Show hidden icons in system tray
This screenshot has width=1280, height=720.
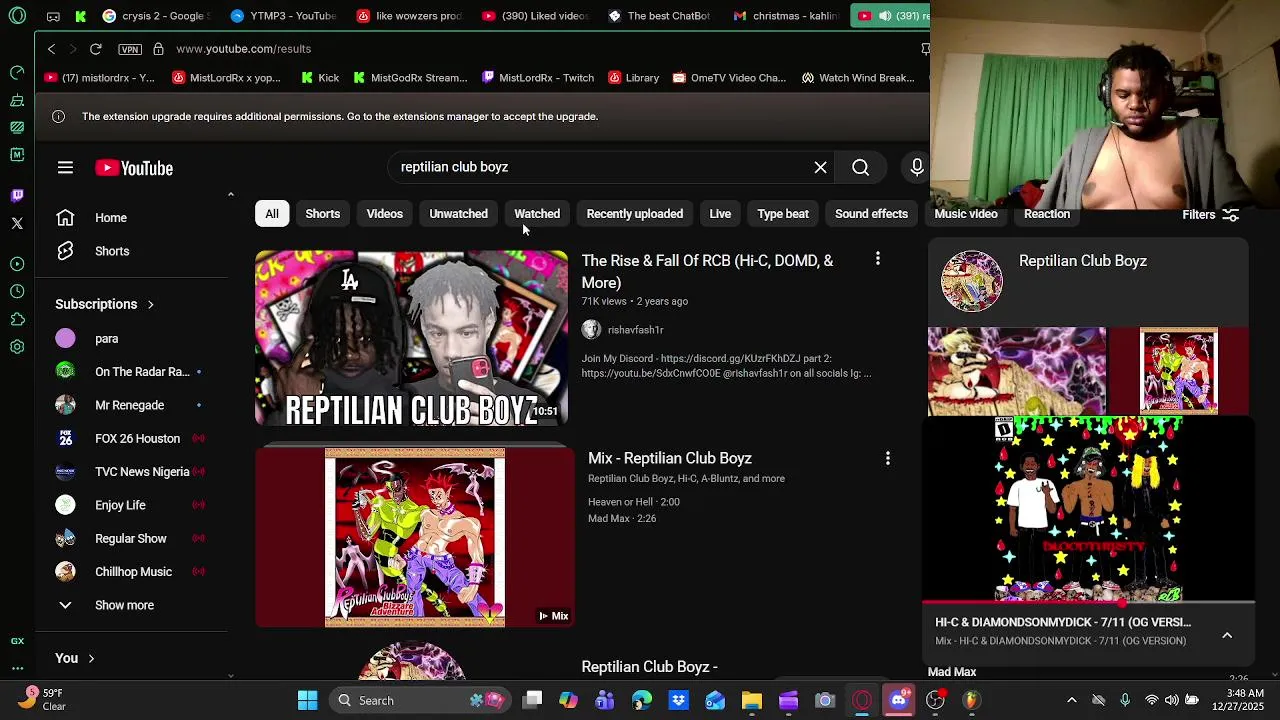point(1071,700)
